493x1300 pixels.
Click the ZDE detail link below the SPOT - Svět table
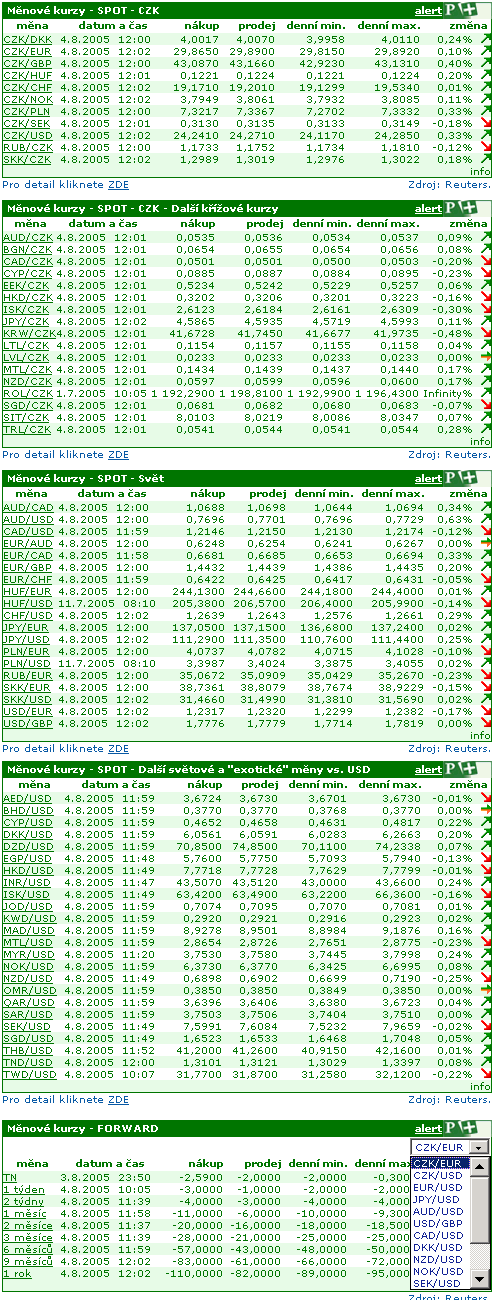pyautogui.click(x=118, y=748)
